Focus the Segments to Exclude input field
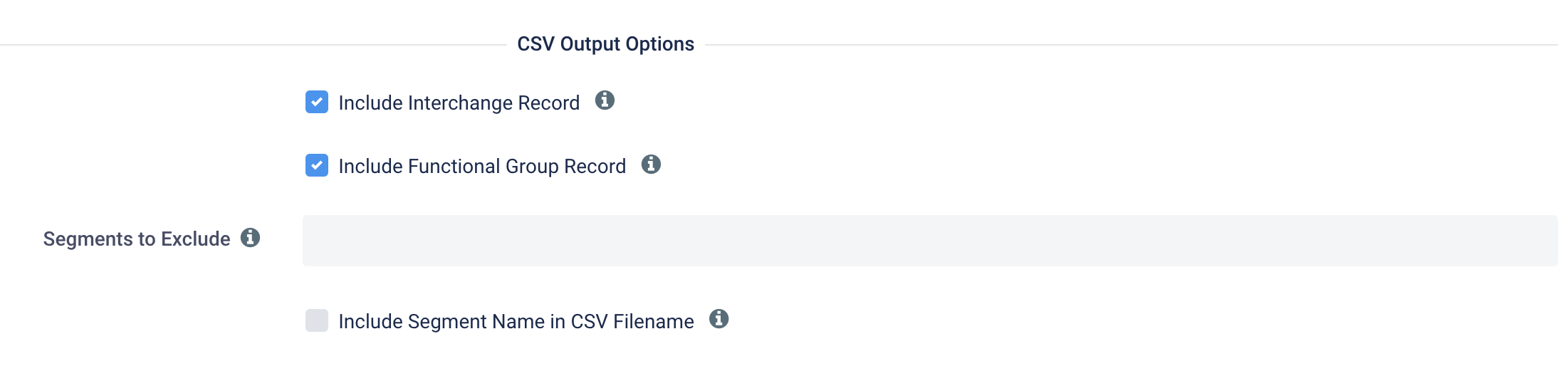Image resolution: width=1568 pixels, height=366 pixels. pyautogui.click(x=930, y=241)
